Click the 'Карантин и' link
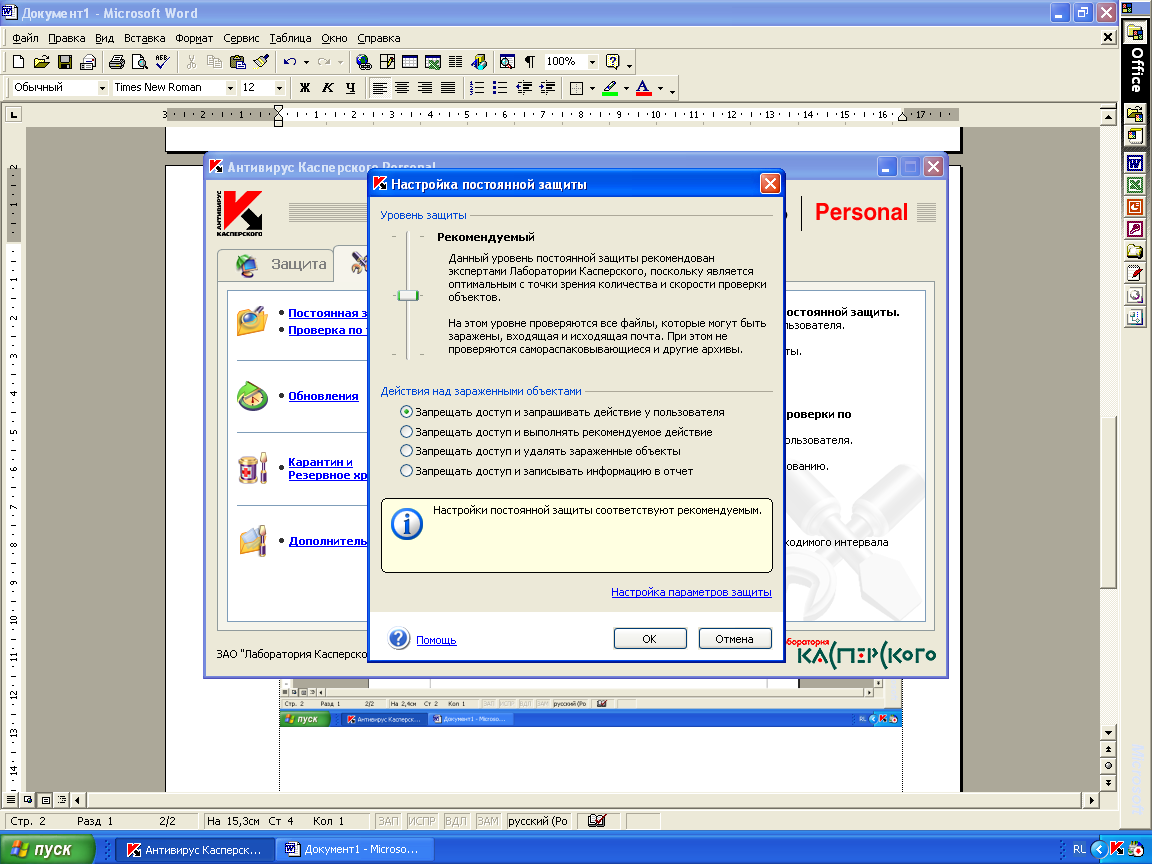Screen dimensions: 1152x864 pyautogui.click(x=320, y=462)
